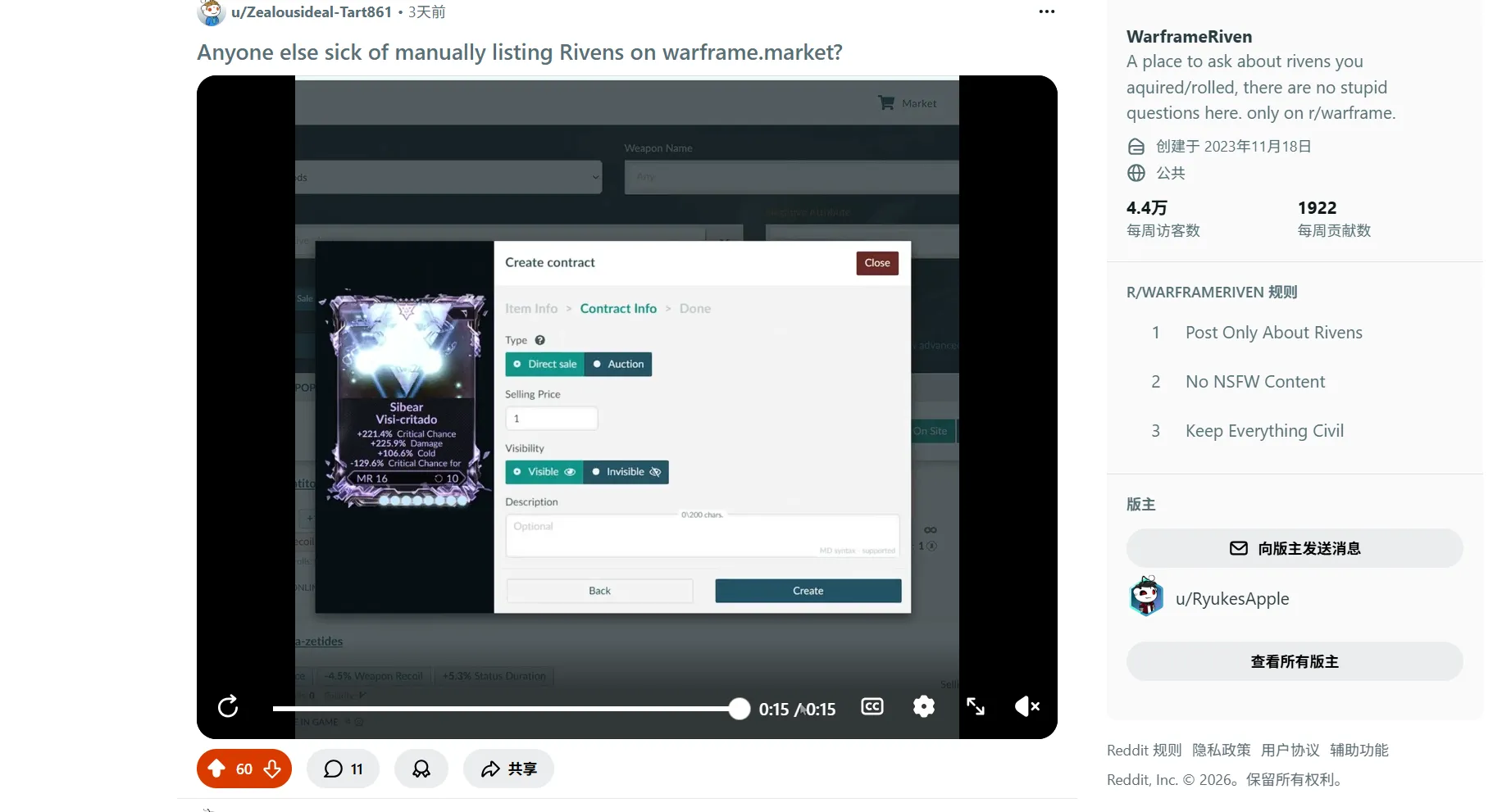Select the Contract Info breadcrumb
1502x812 pixels.
tap(618, 308)
